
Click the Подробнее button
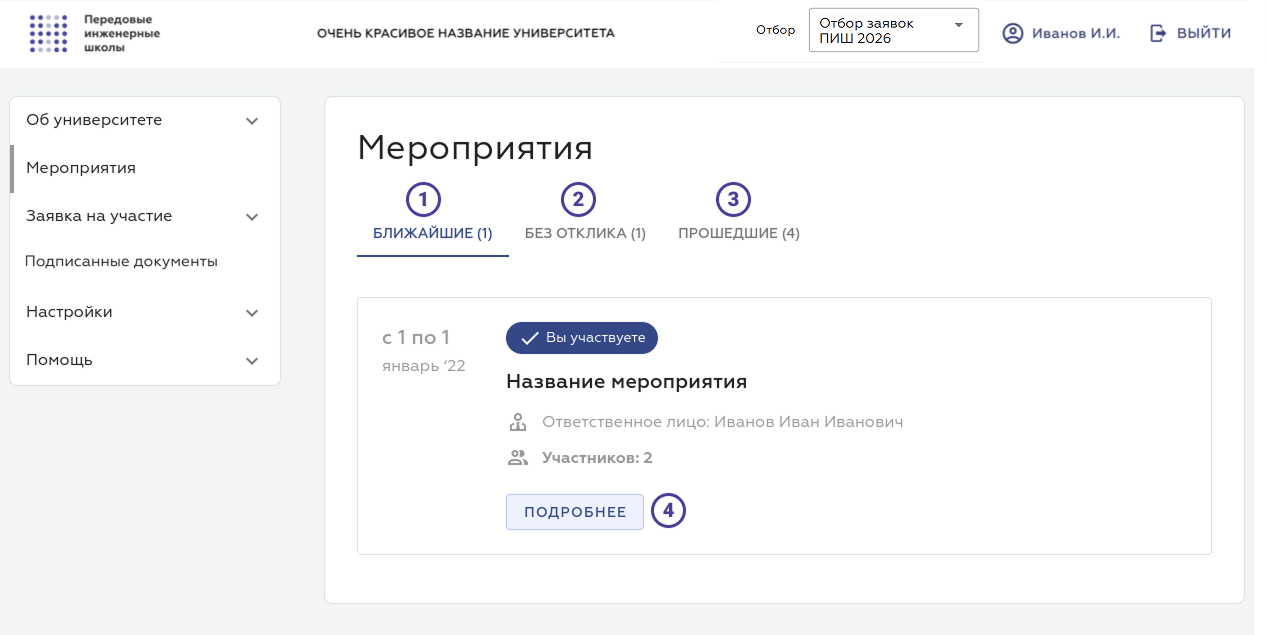point(575,512)
